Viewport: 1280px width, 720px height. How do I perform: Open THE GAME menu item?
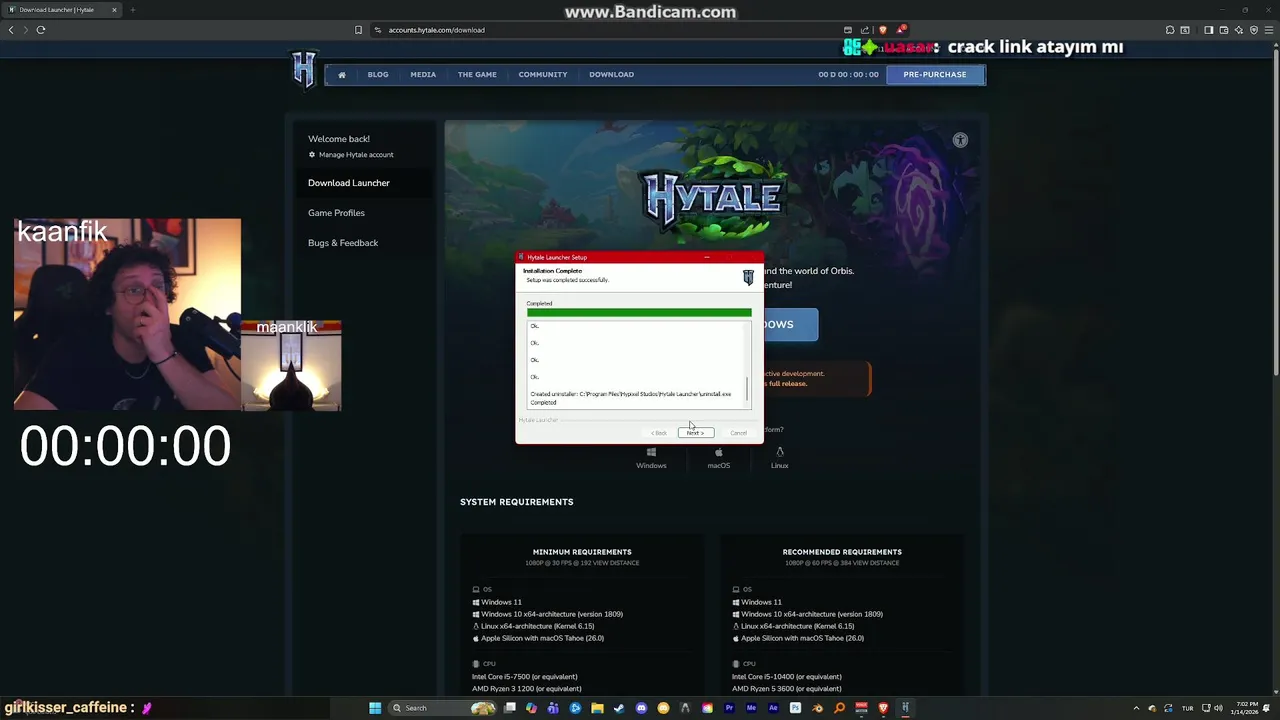tap(477, 74)
